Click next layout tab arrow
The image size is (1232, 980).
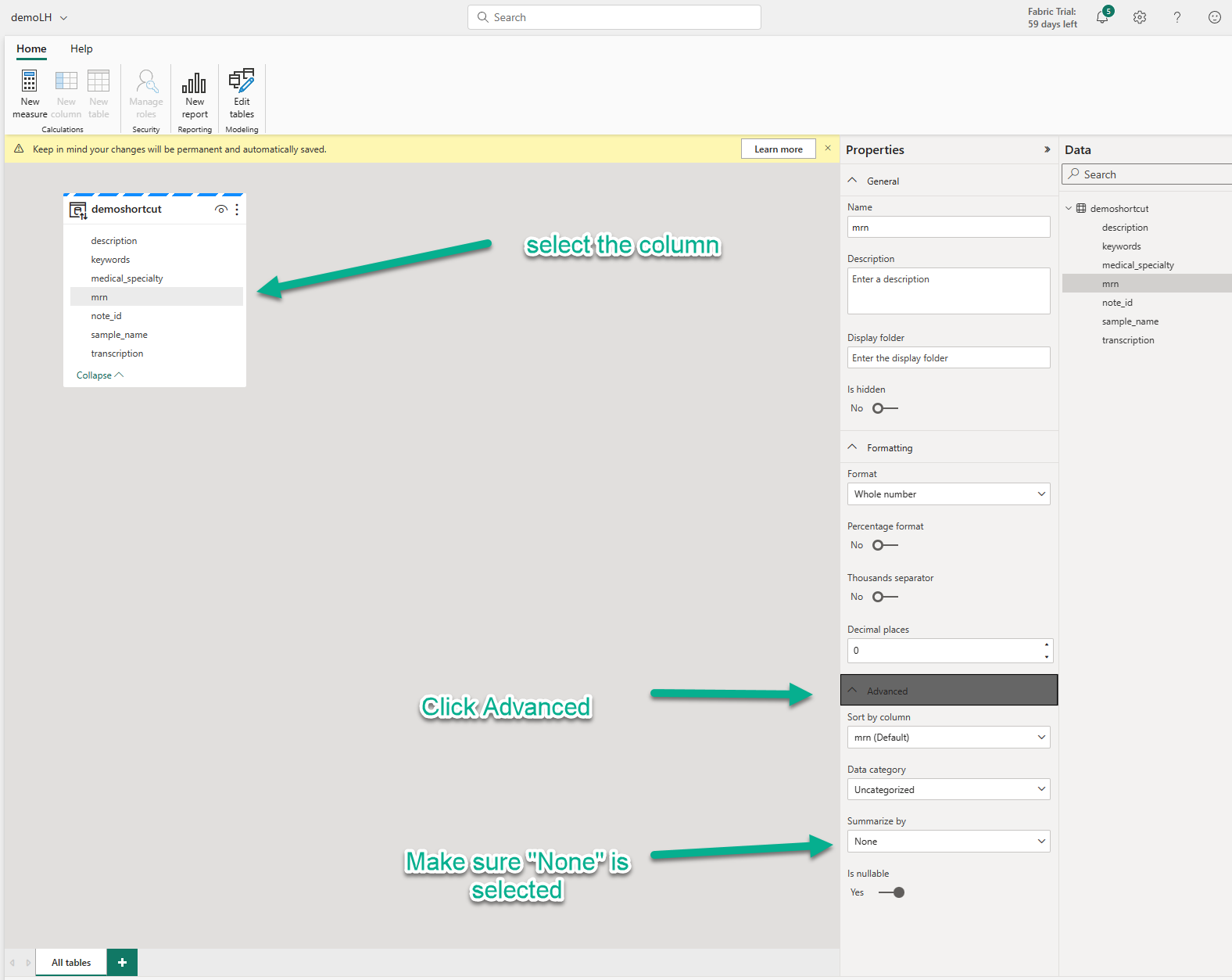(x=28, y=963)
